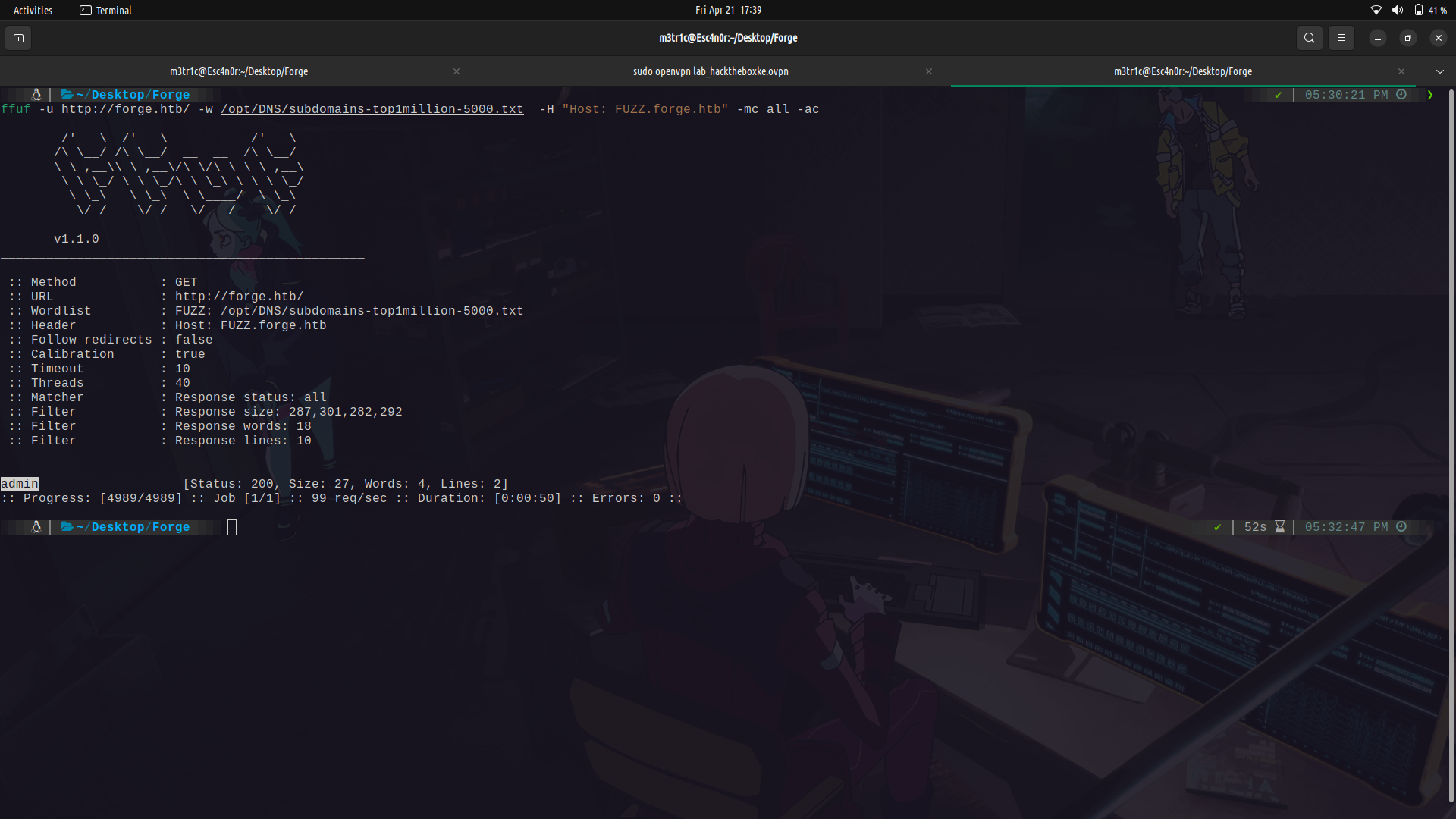Click the Tux penguin icon in the prompt
Viewport: 1456px width, 819px height.
pos(36,94)
